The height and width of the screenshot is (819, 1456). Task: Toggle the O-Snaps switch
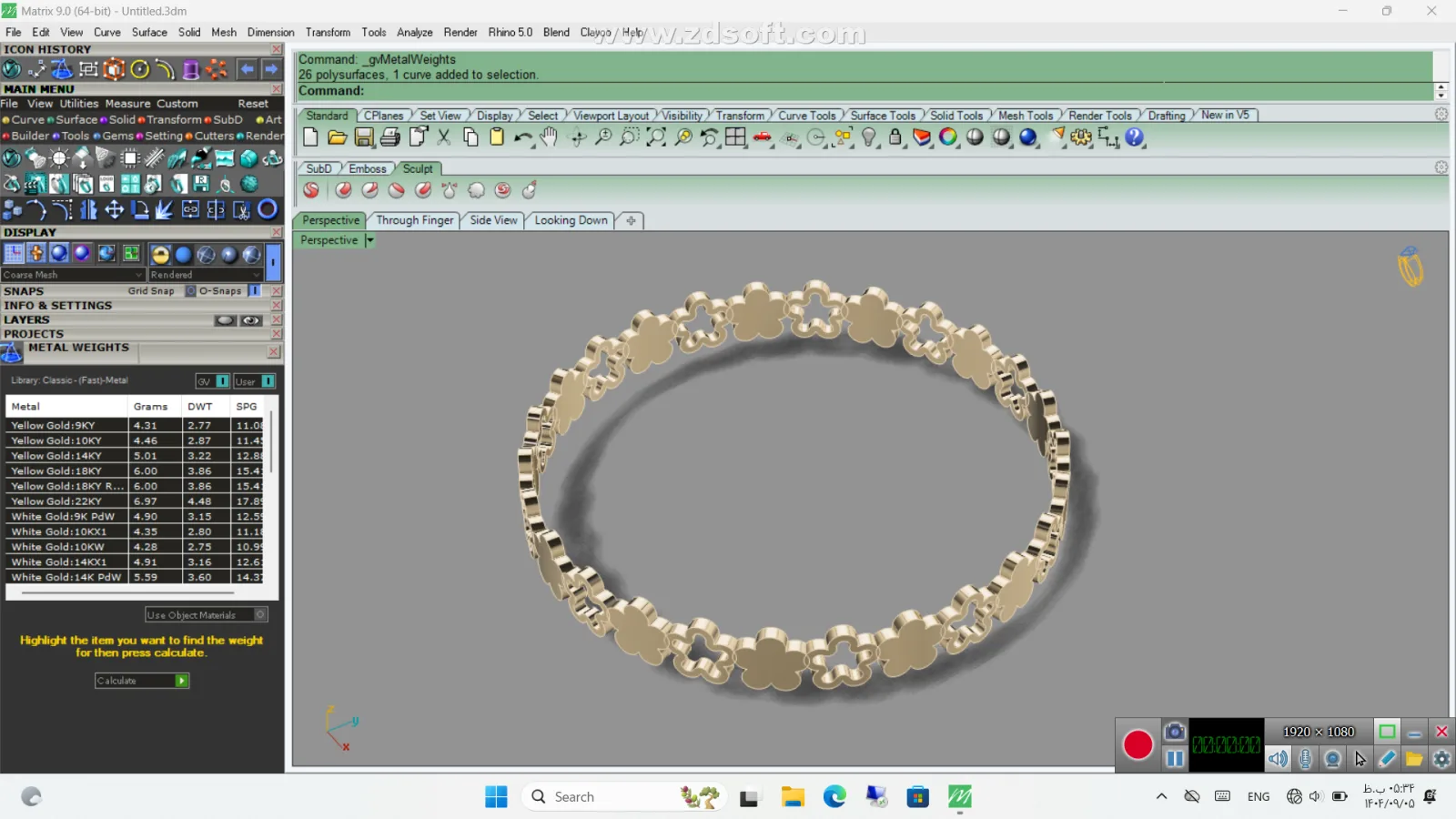click(x=254, y=291)
